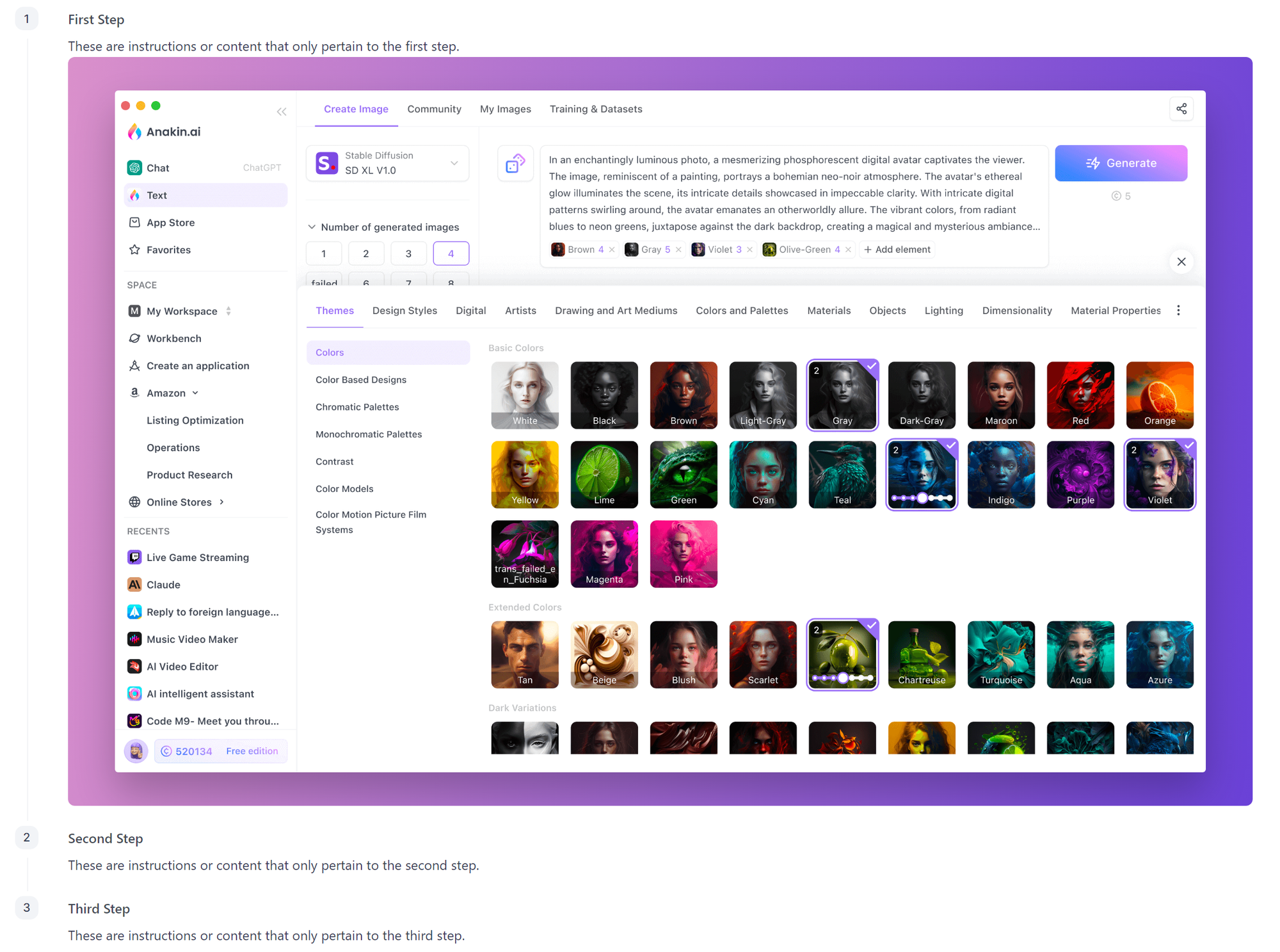Select 2 generated images
The width and height of the screenshot is (1280, 952).
point(366,254)
